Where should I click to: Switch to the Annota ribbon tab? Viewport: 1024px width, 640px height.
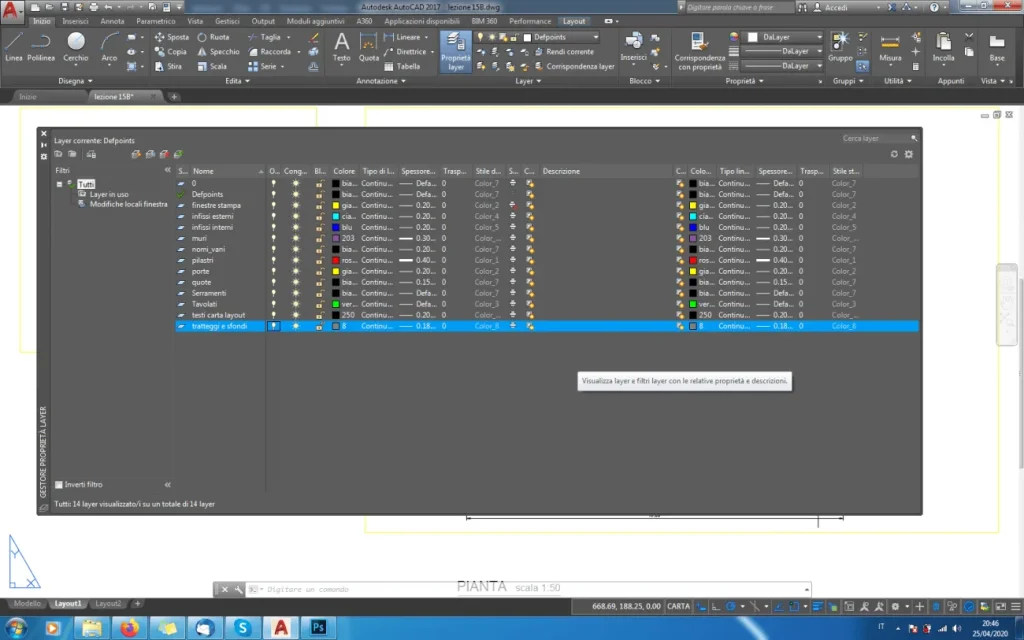[112, 21]
